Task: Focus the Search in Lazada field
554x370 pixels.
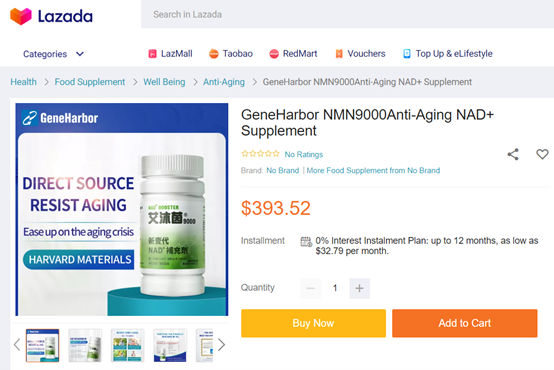Action: (x=348, y=14)
